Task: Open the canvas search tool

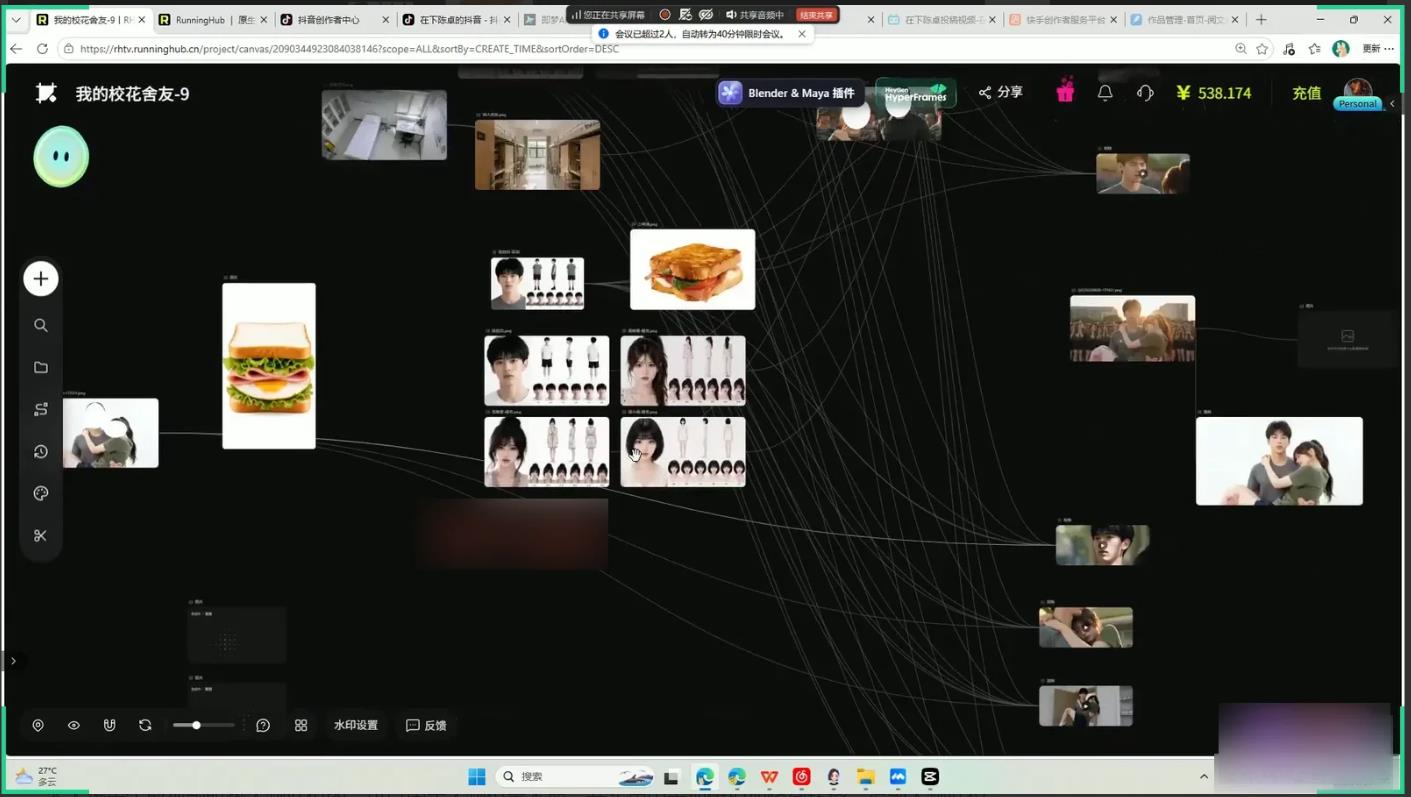Action: coord(41,325)
